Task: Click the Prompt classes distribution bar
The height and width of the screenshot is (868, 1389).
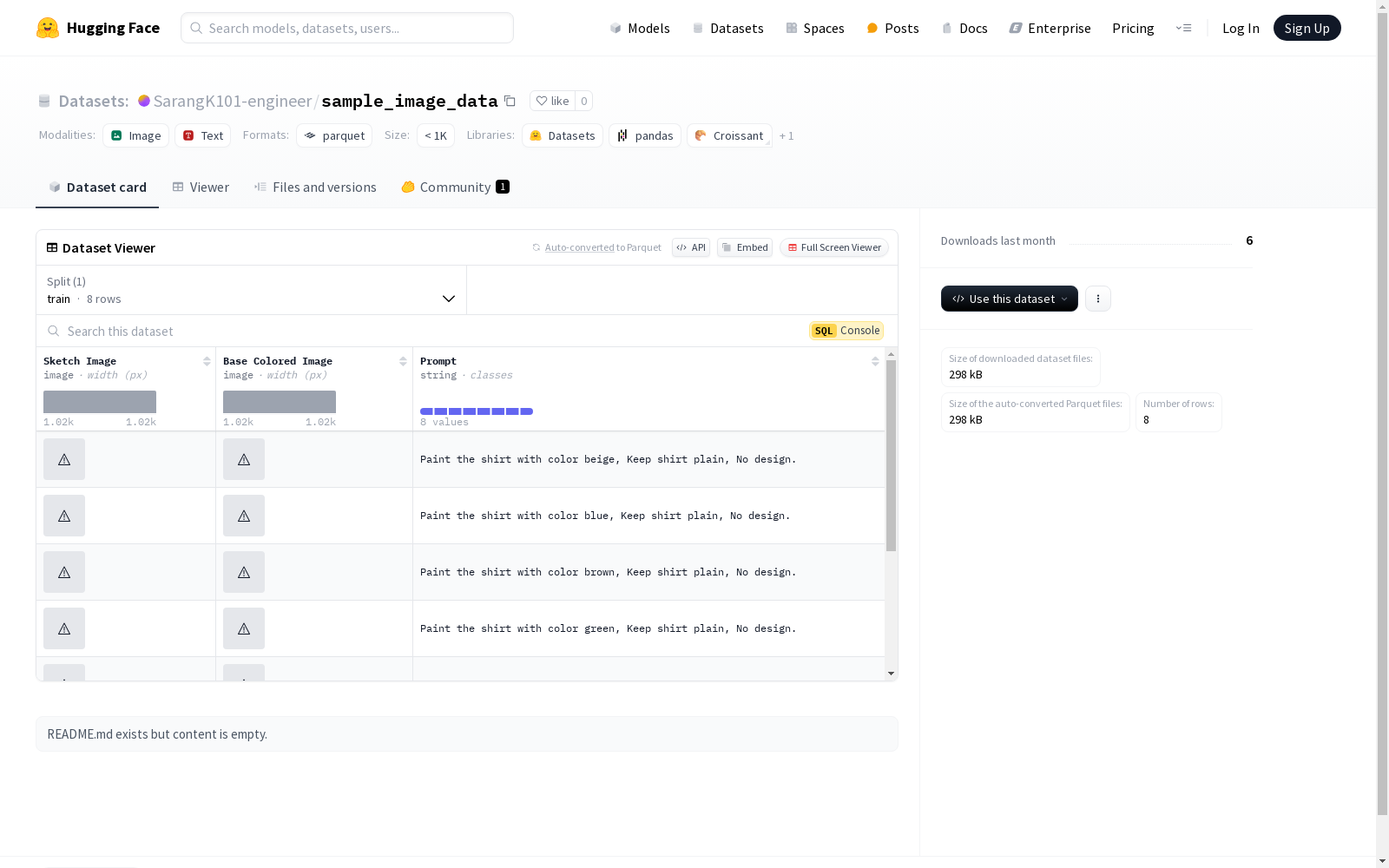Action: [x=477, y=411]
